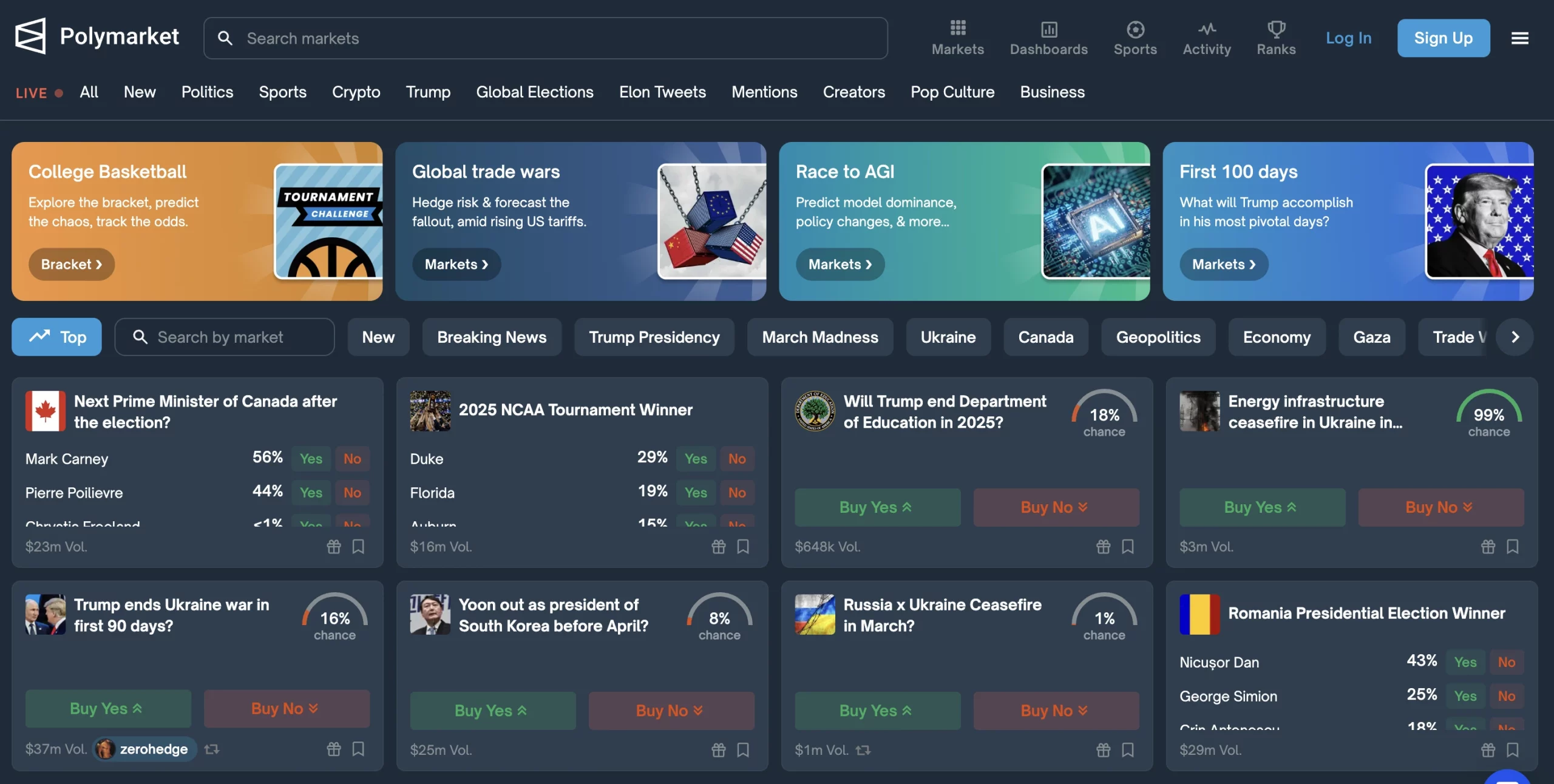Buy Yes on Department of Education market

click(x=878, y=507)
